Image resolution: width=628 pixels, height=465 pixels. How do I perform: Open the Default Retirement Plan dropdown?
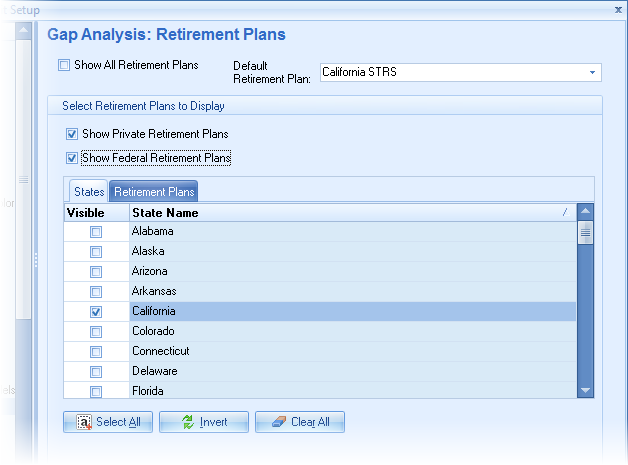pyautogui.click(x=593, y=73)
